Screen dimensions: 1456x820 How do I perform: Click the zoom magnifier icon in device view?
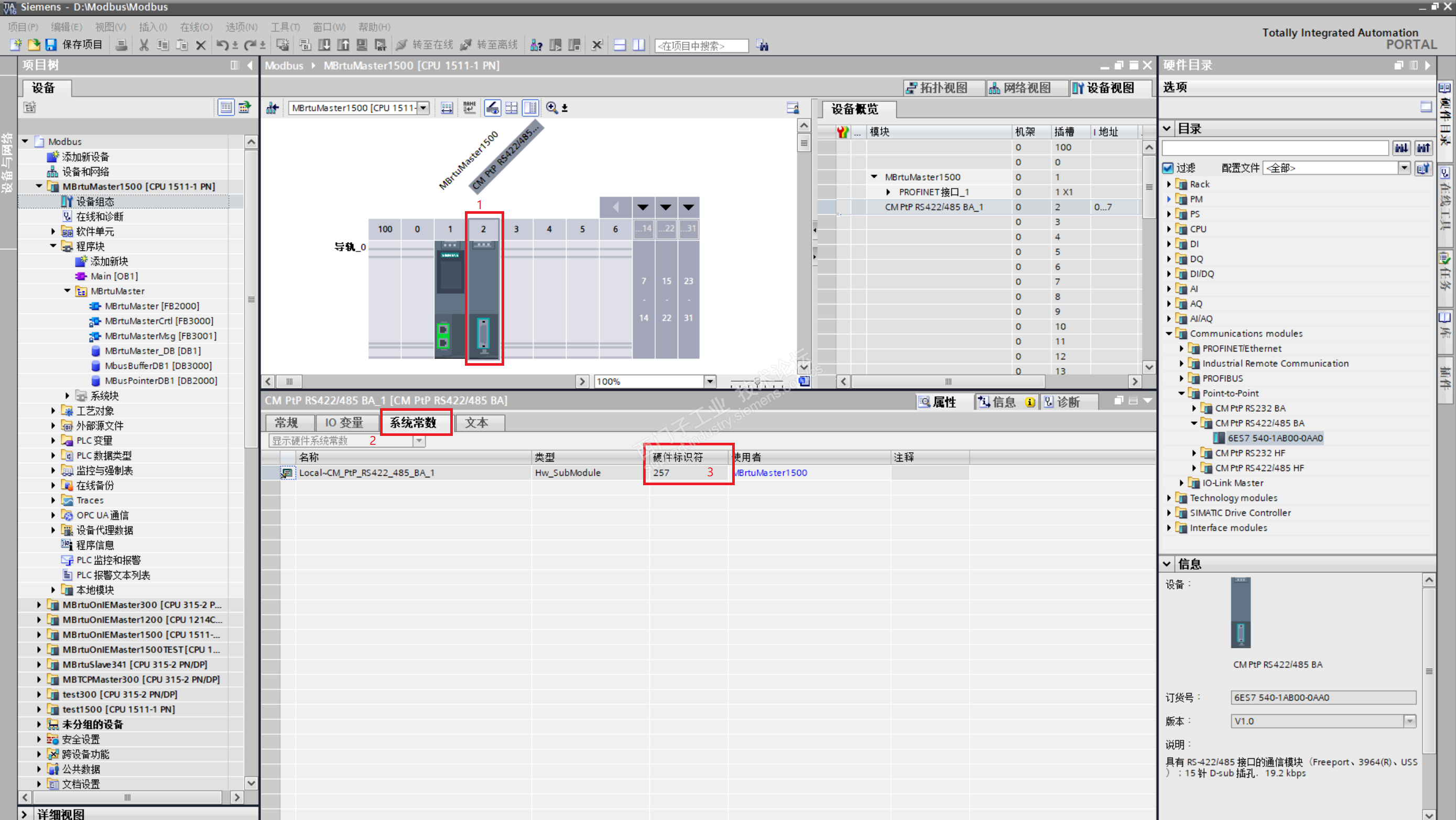coord(552,107)
